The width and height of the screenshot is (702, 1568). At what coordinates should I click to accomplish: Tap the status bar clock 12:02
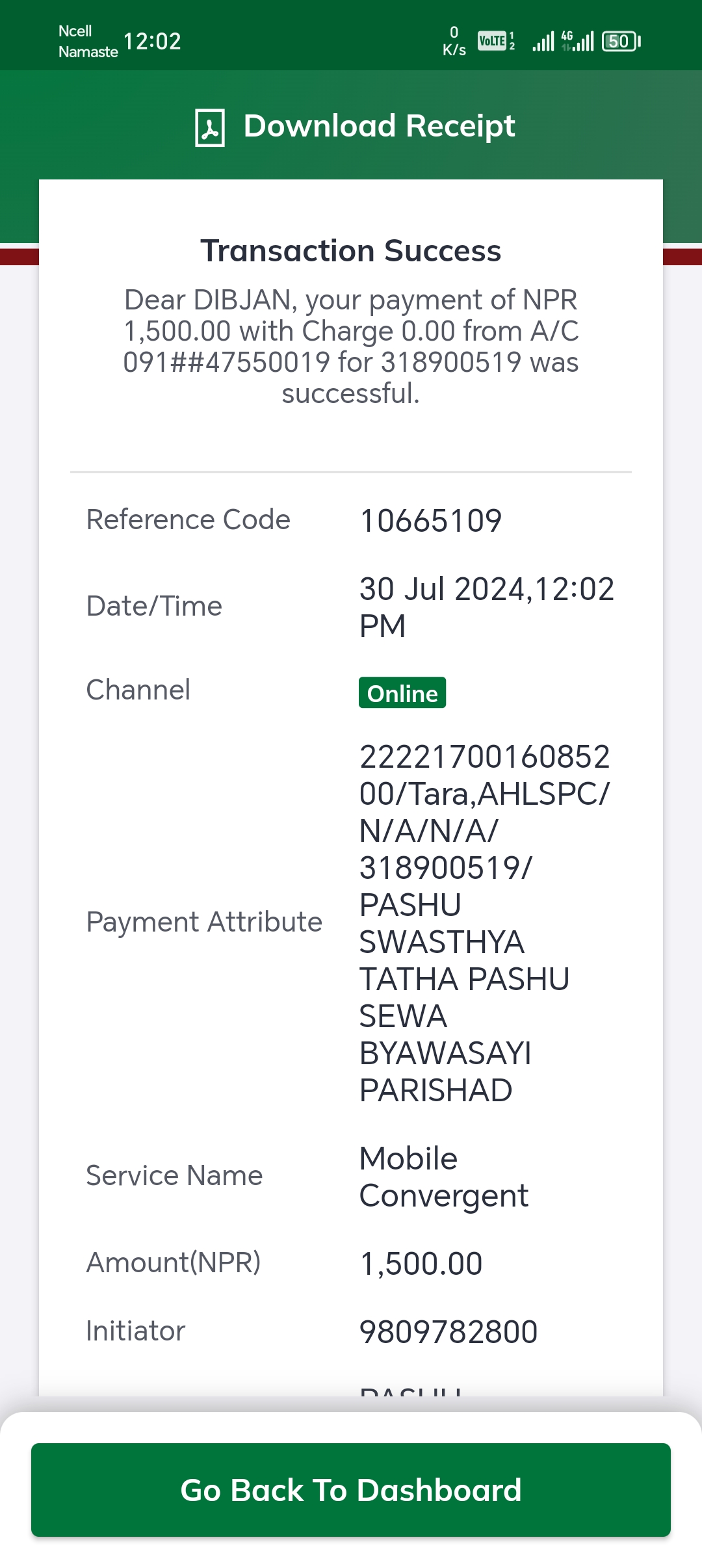click(152, 42)
